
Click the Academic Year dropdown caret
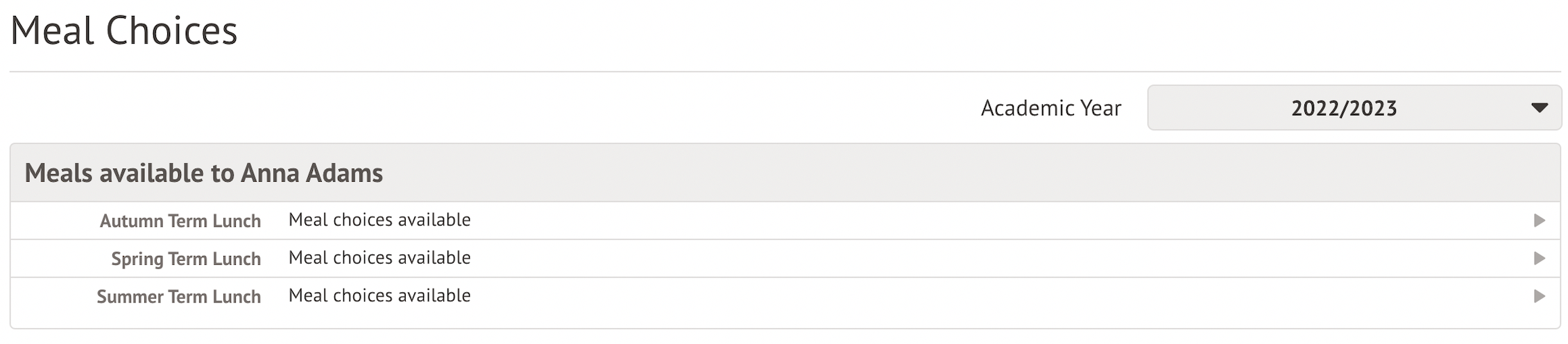[1539, 108]
